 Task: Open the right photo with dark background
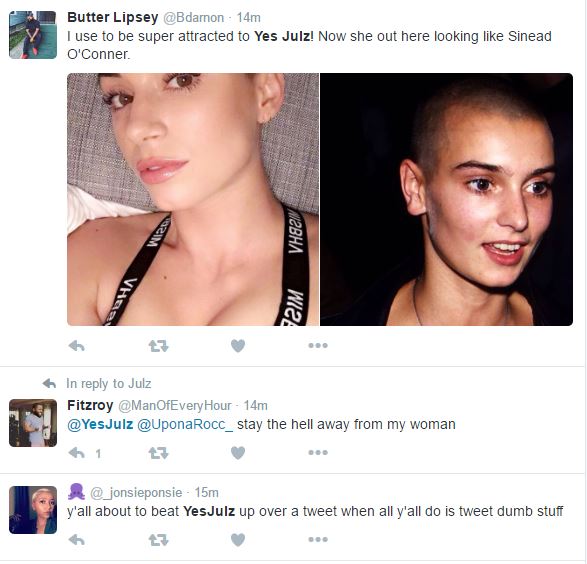(x=446, y=199)
